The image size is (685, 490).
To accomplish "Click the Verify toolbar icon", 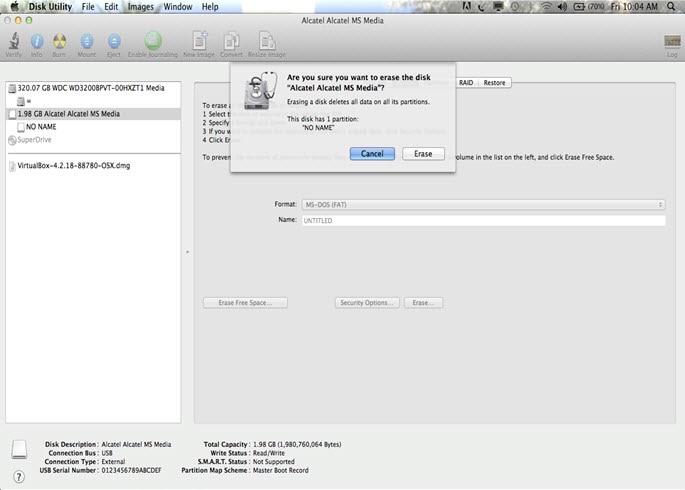I will pos(14,41).
